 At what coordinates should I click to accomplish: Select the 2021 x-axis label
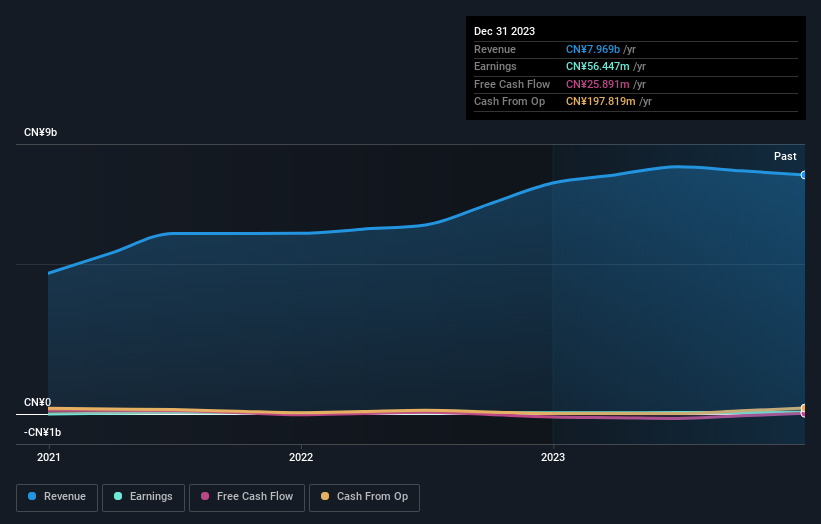tap(49, 458)
